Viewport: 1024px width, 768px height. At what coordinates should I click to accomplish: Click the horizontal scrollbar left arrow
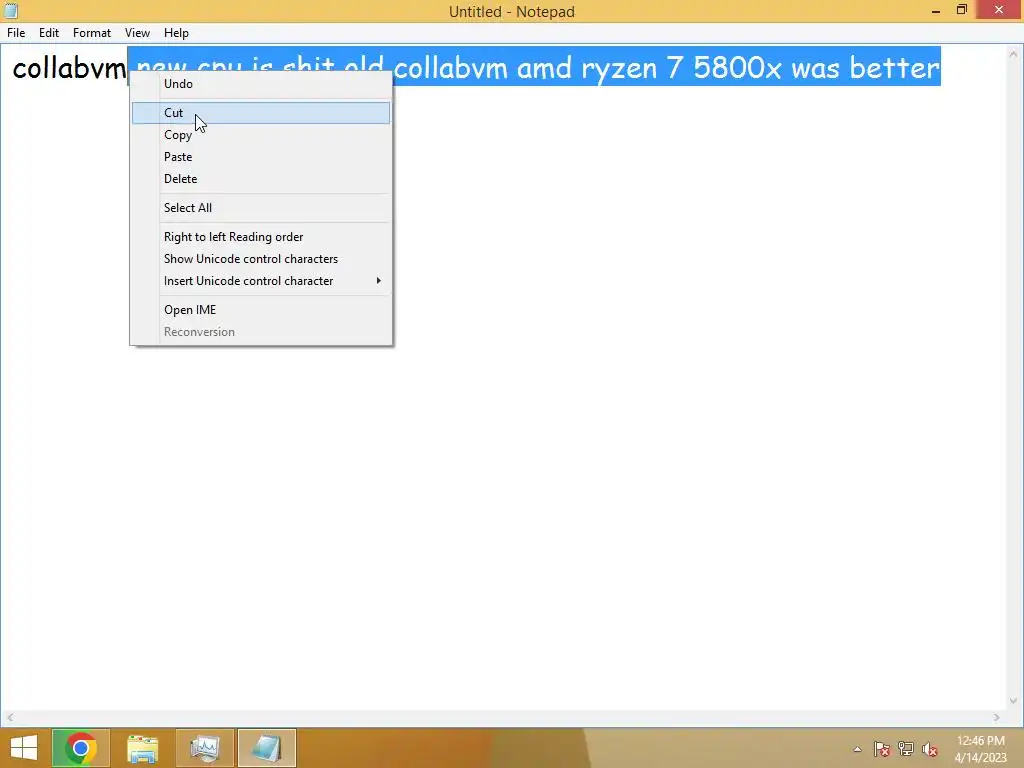coord(10,717)
